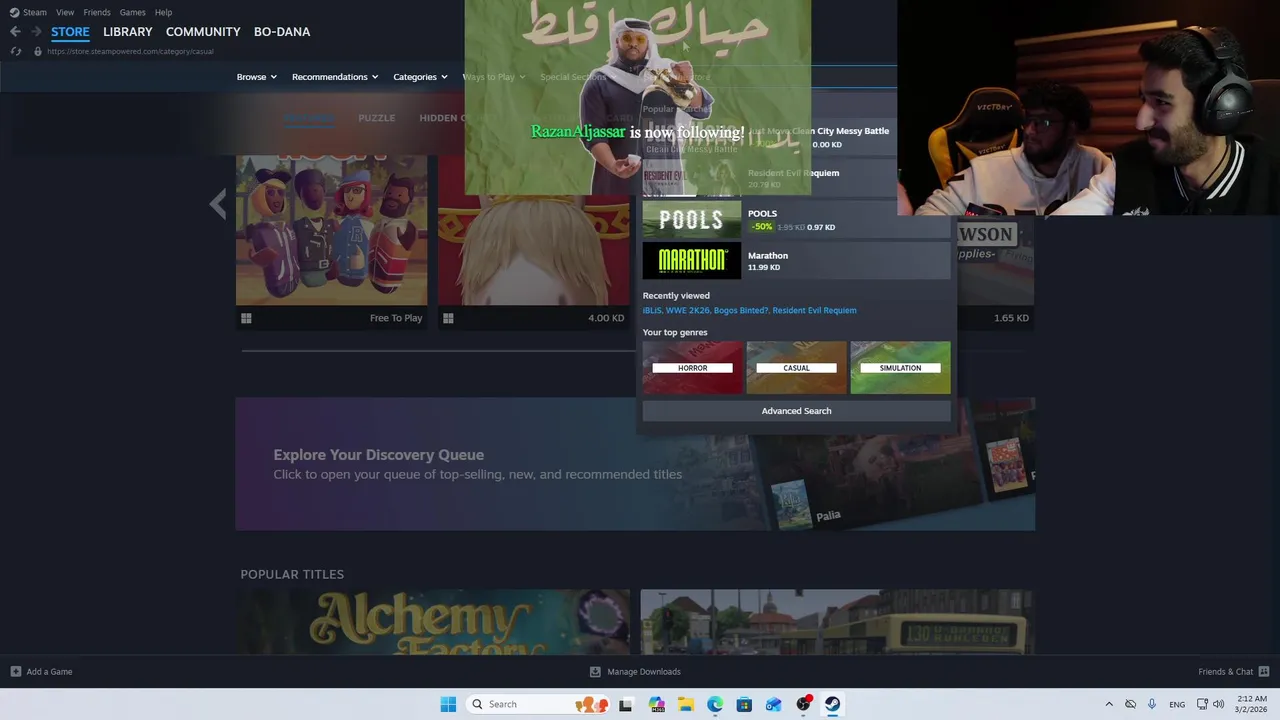Open the Marathon search result
This screenshot has width=1280, height=720.
coord(796,261)
